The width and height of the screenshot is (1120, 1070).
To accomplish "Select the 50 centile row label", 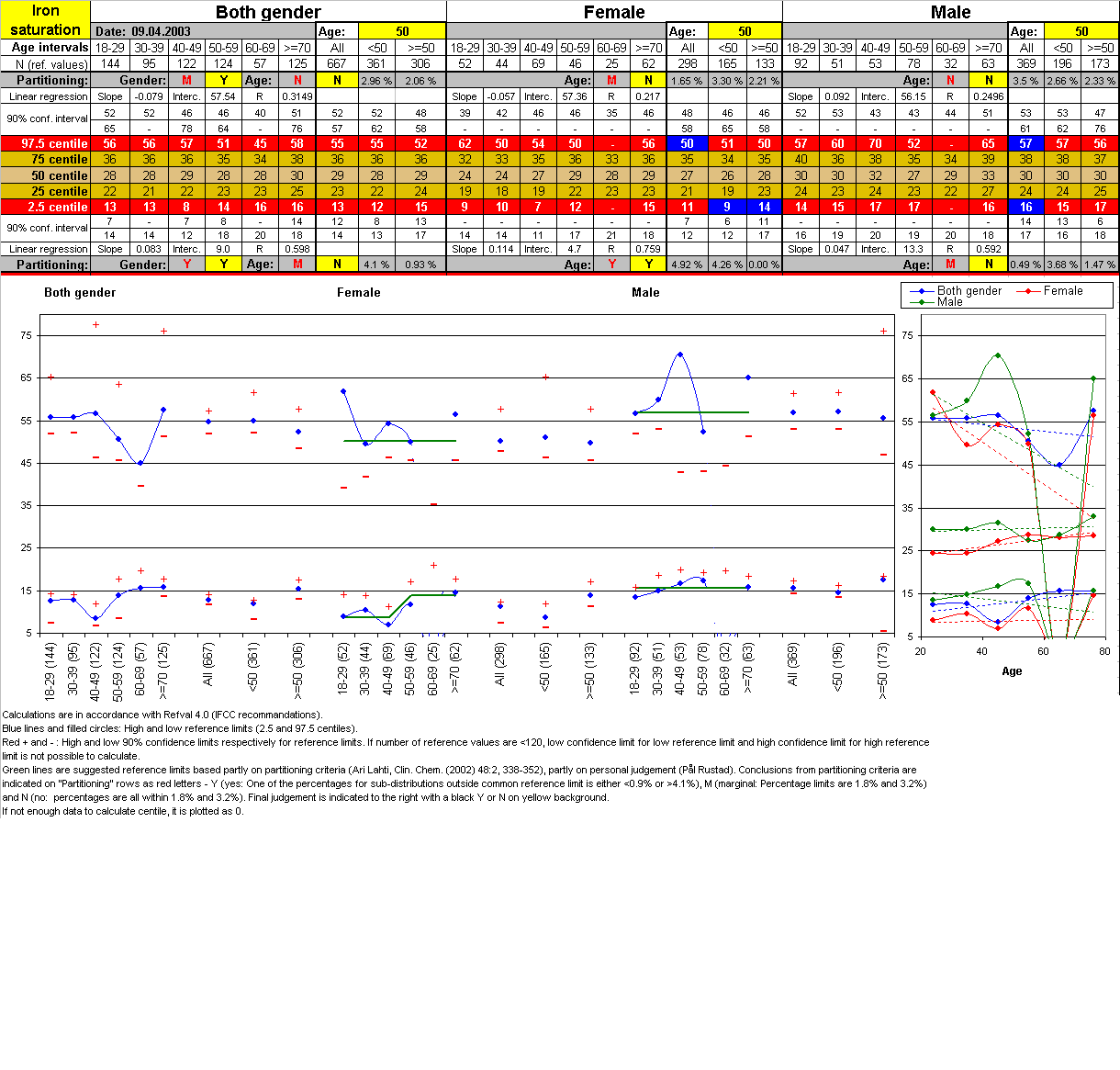I will pos(46,175).
